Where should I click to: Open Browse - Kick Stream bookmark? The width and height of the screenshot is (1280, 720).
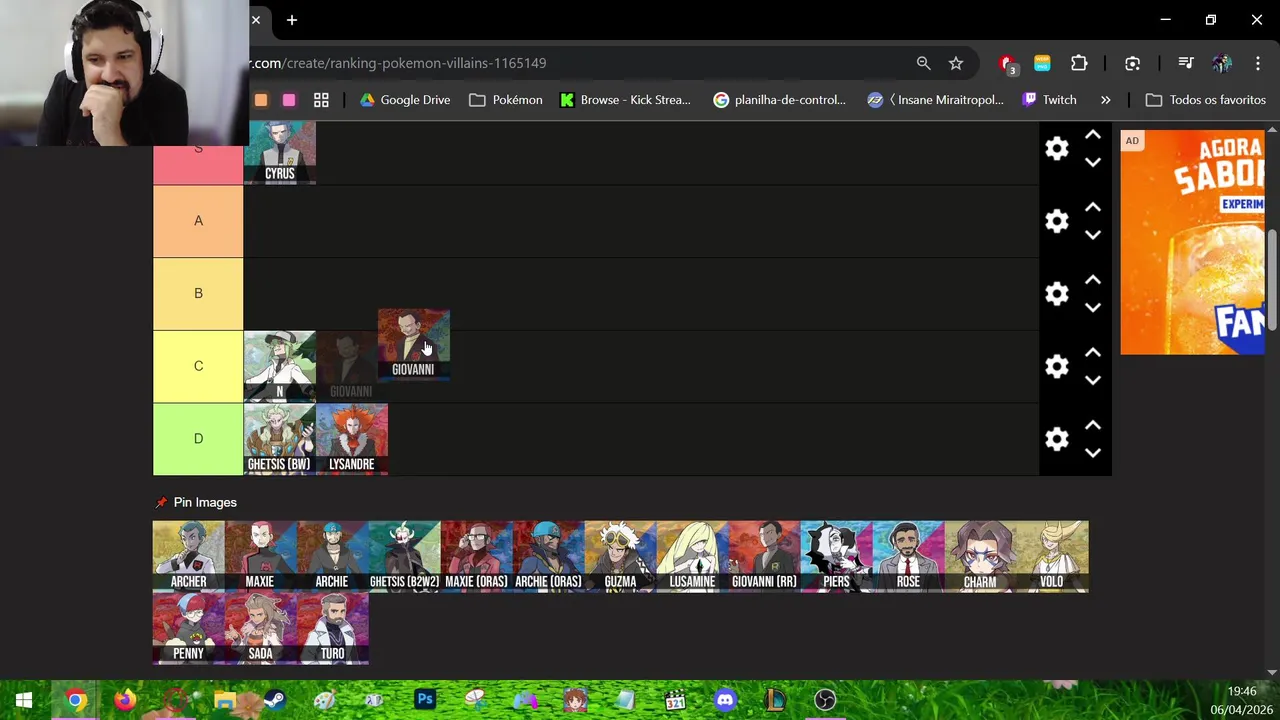point(626,100)
